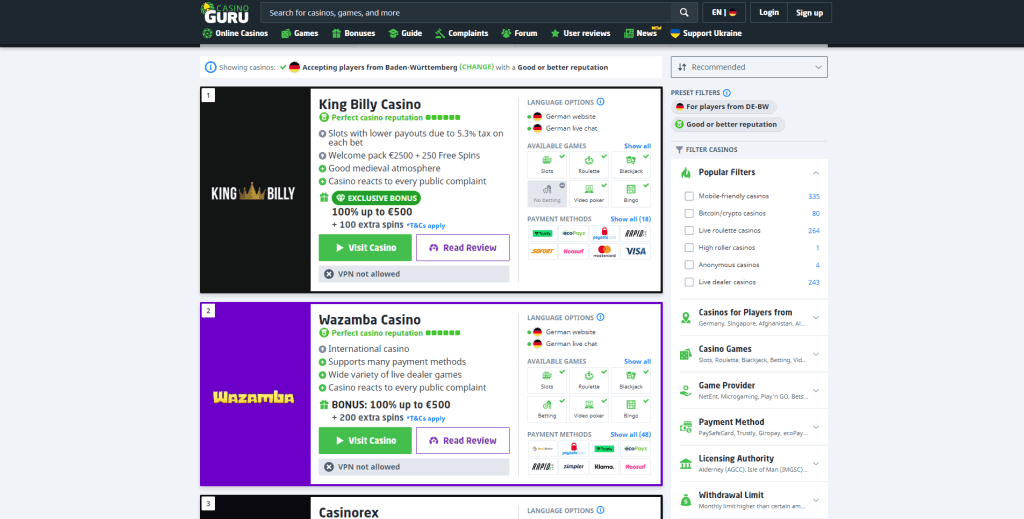1024x519 pixels.
Task: Open the Complaints menu
Action: [x=462, y=33]
